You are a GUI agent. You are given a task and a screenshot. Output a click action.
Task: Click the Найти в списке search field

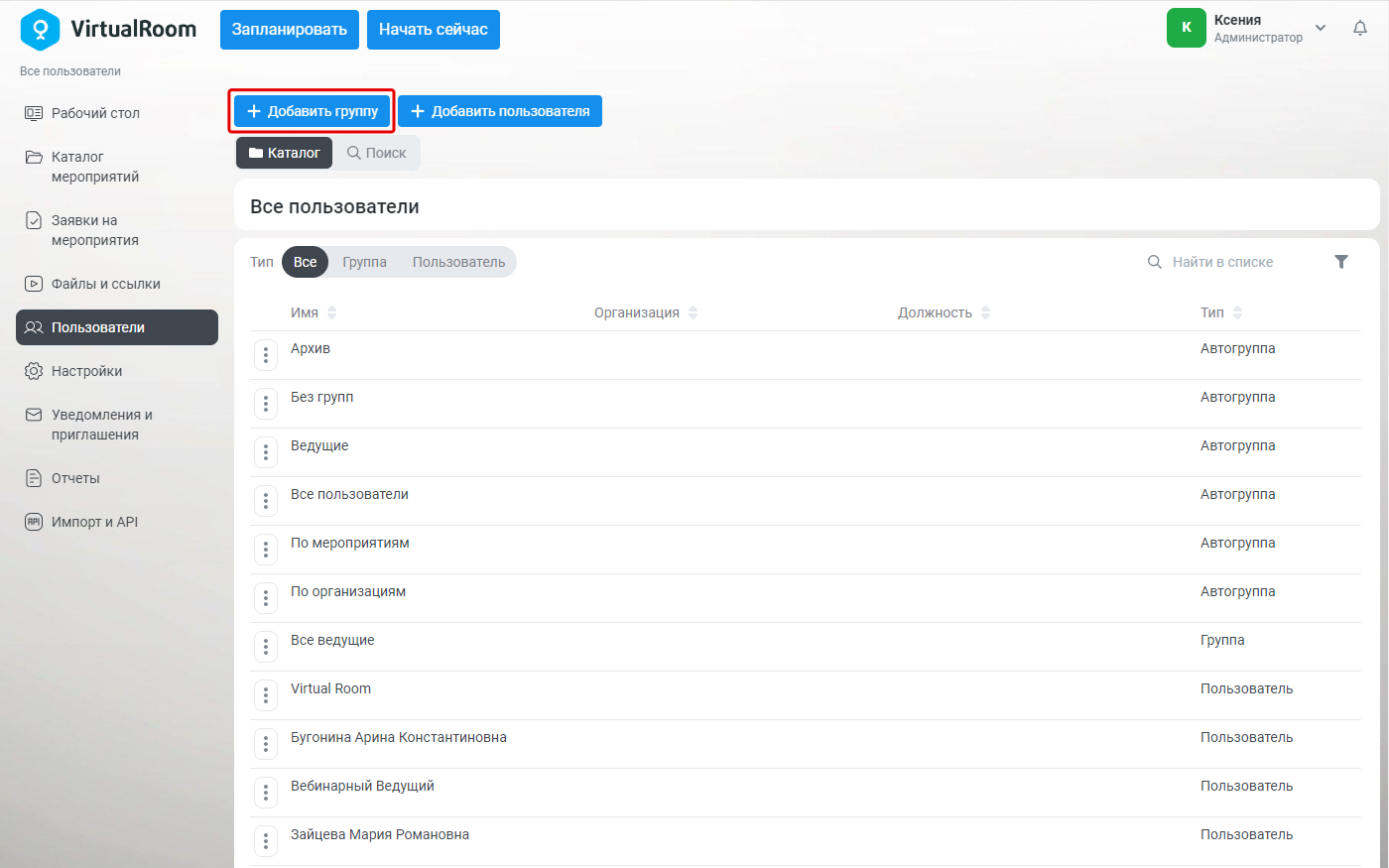(x=1230, y=262)
